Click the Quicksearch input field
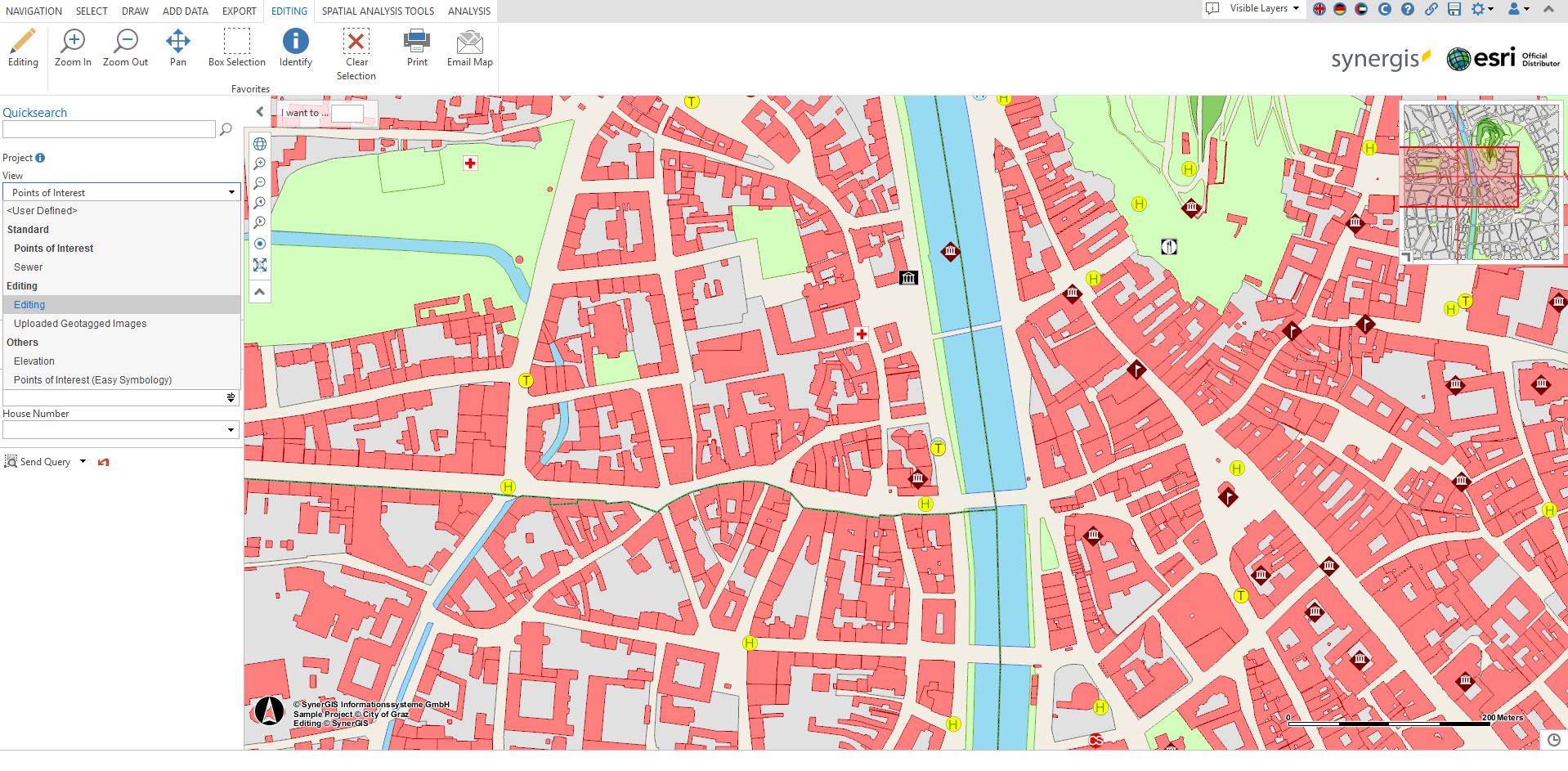The height and width of the screenshot is (771, 1568). (109, 129)
